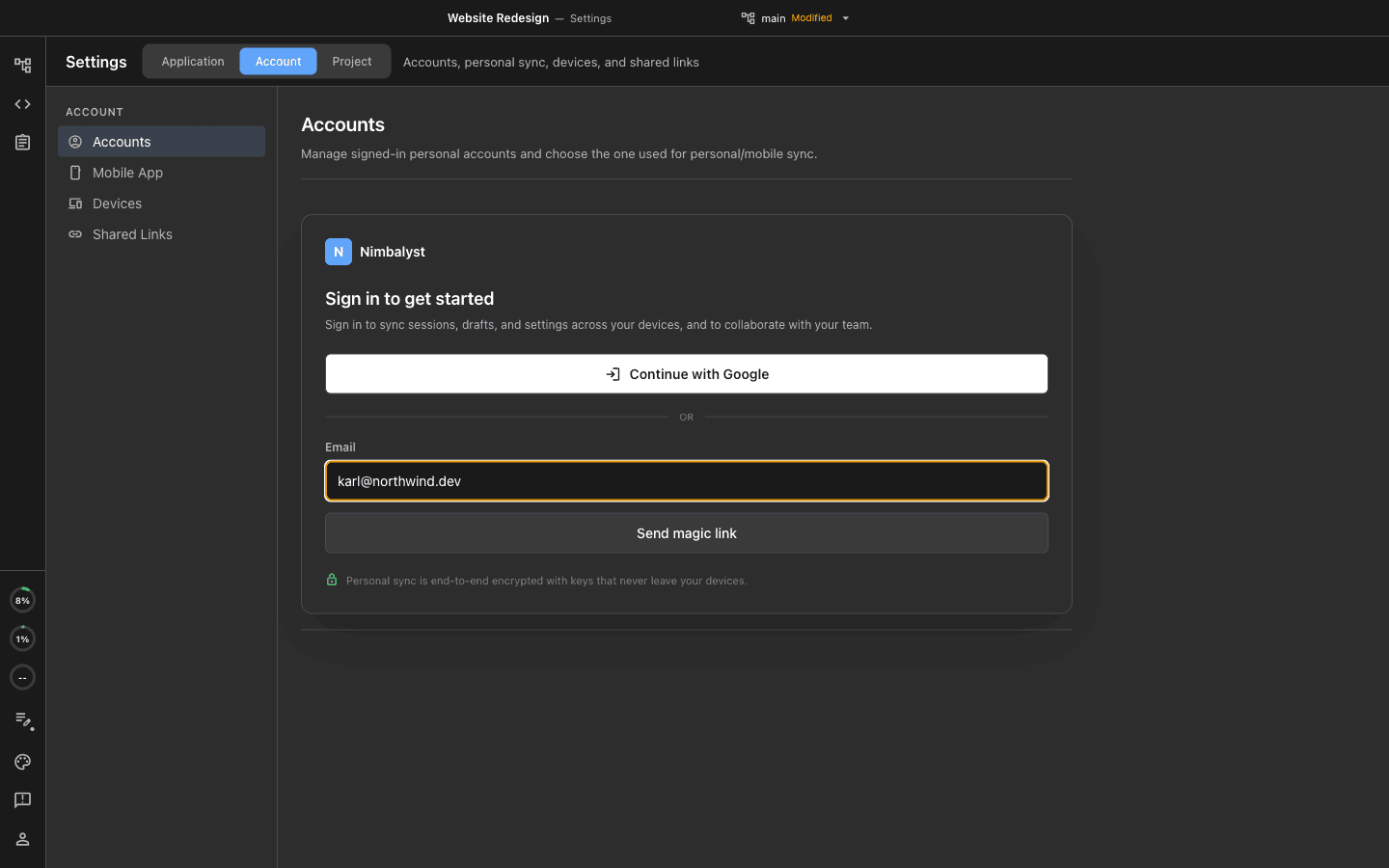Screen dimensions: 1389x868
Task: Click Send magic link button
Action: [x=687, y=533]
